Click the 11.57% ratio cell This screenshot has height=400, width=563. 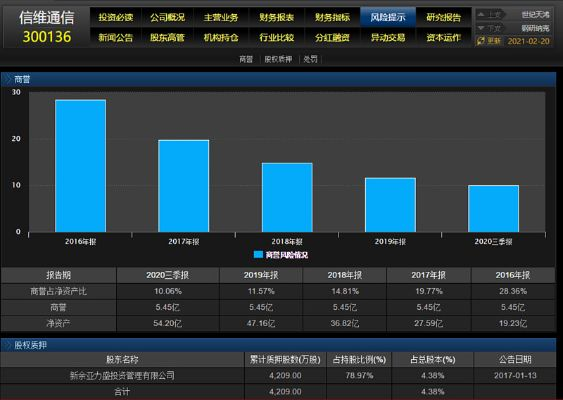pyautogui.click(x=261, y=291)
